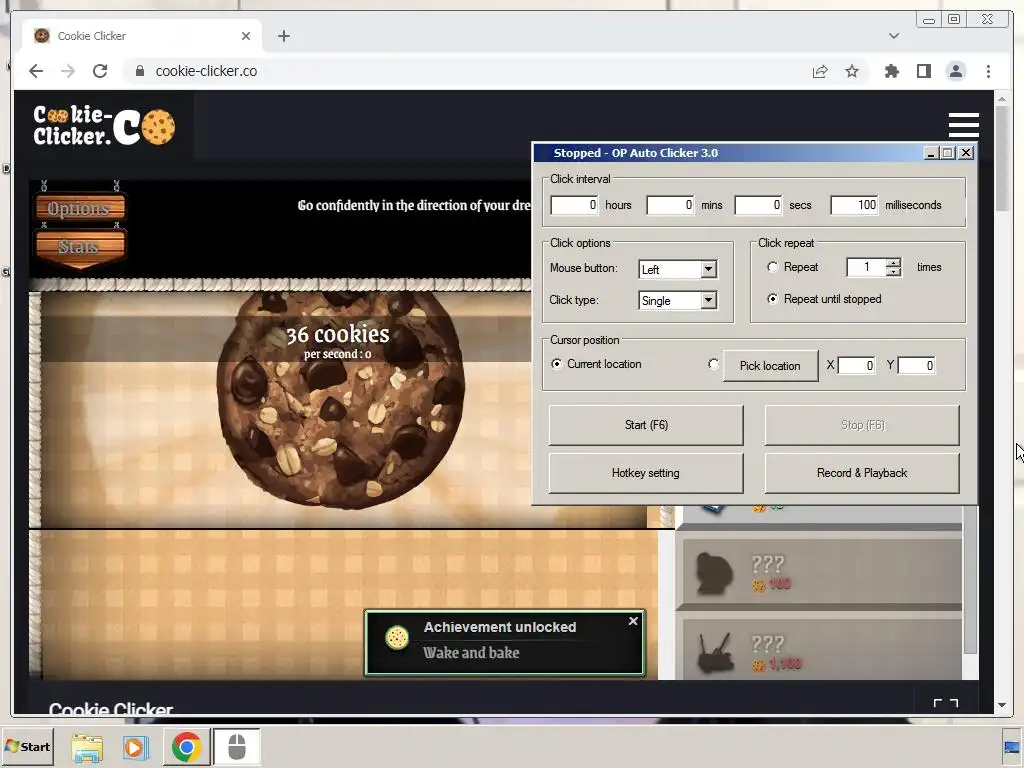Switch to OP Auto Clicker taskbar icon
The image size is (1024, 768).
tap(236, 746)
